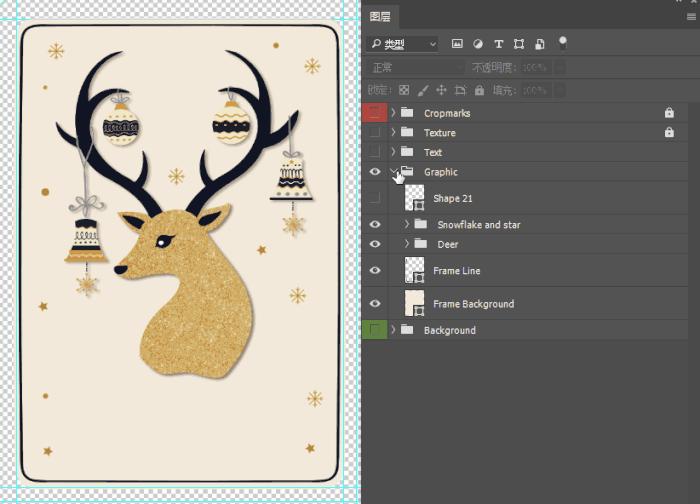Image resolution: width=700 pixels, height=504 pixels.
Task: Show the Shape 21 layer
Action: [x=375, y=198]
